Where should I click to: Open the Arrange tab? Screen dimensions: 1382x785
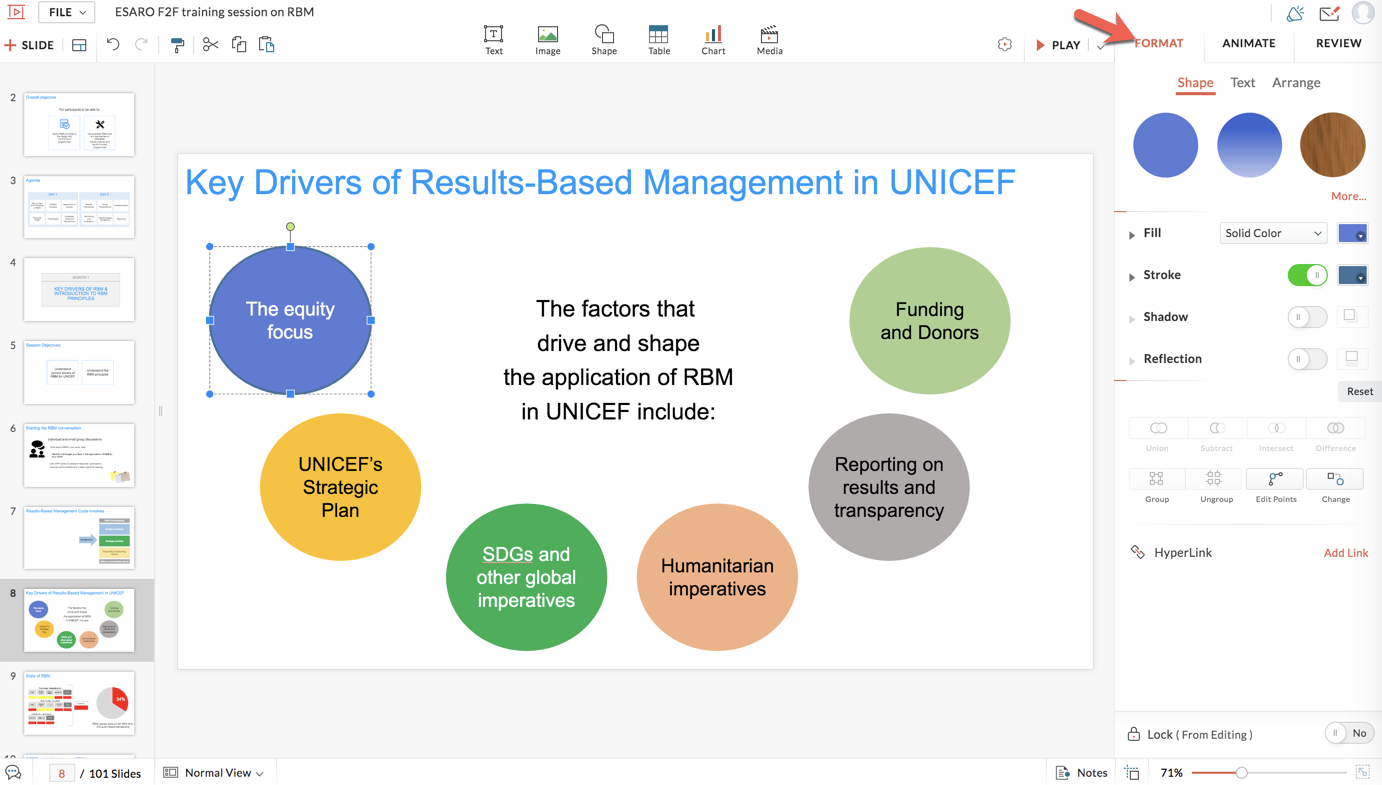[x=1296, y=83]
